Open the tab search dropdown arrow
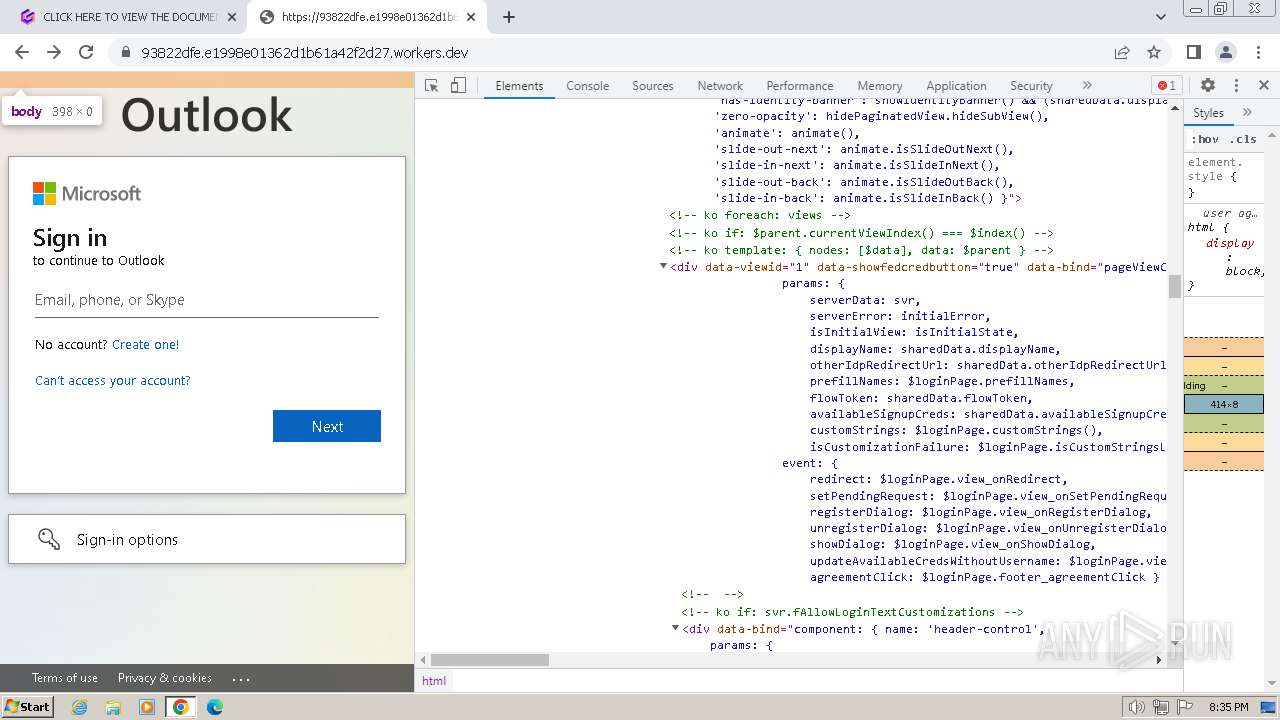This screenshot has width=1280, height=720. pyautogui.click(x=1161, y=17)
